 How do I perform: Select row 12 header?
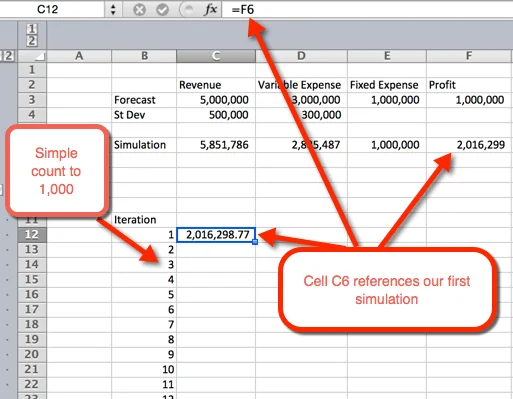[32, 235]
